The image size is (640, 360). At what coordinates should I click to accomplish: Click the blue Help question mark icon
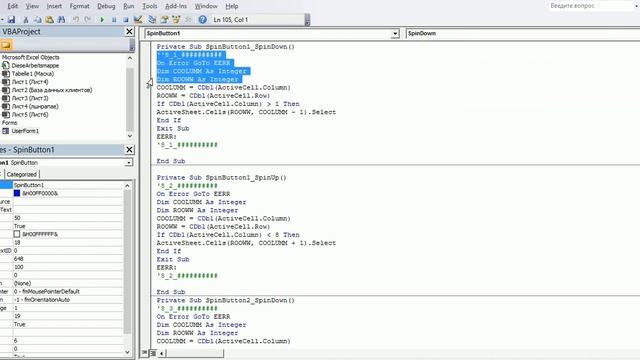[x=202, y=20]
